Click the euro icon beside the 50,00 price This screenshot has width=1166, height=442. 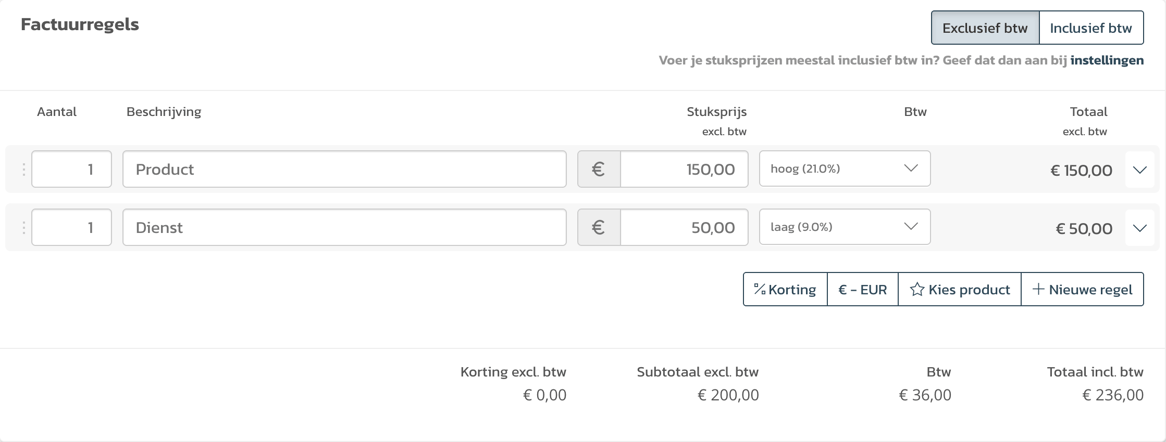tap(599, 227)
